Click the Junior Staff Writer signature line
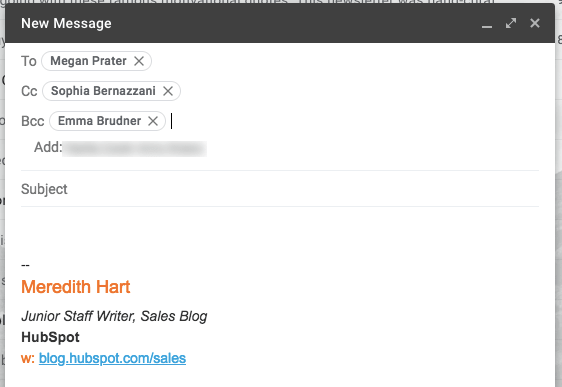 pos(114,316)
